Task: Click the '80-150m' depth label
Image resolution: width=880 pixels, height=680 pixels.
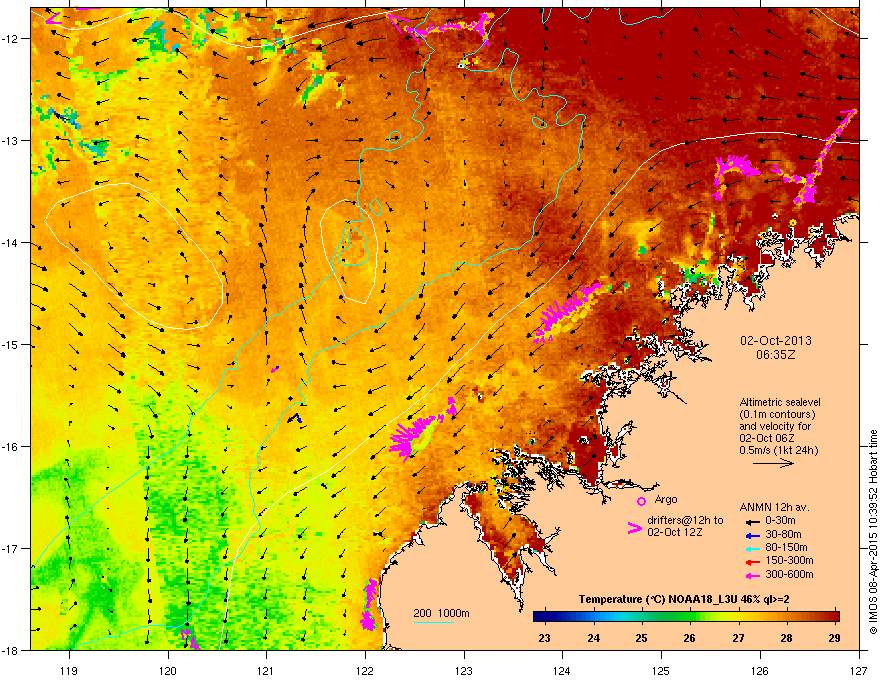Action: [786, 548]
